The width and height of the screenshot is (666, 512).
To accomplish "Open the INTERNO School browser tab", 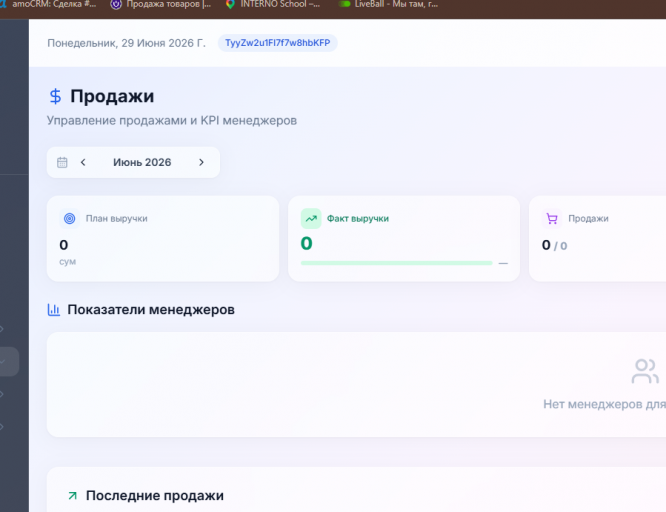I will click(x=273, y=4).
